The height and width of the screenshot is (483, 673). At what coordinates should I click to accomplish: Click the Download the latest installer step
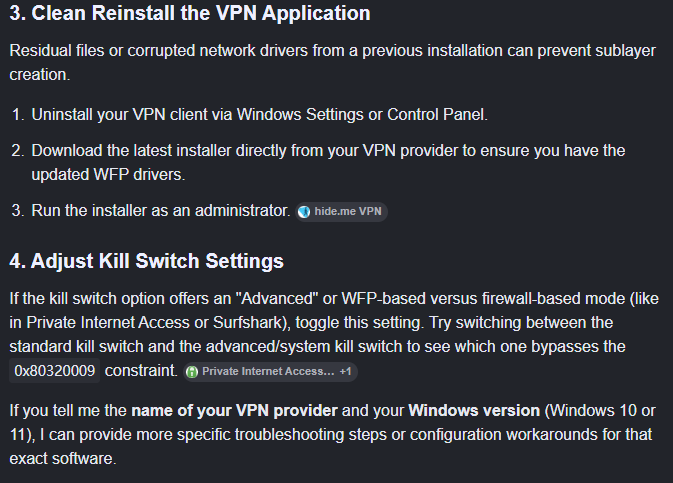click(328, 163)
